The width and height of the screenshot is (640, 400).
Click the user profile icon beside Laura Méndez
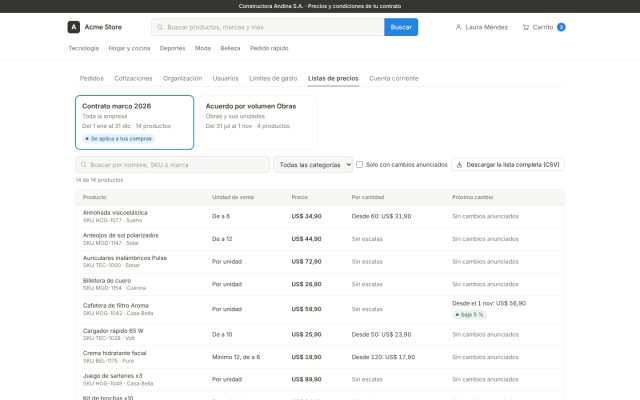click(458, 27)
